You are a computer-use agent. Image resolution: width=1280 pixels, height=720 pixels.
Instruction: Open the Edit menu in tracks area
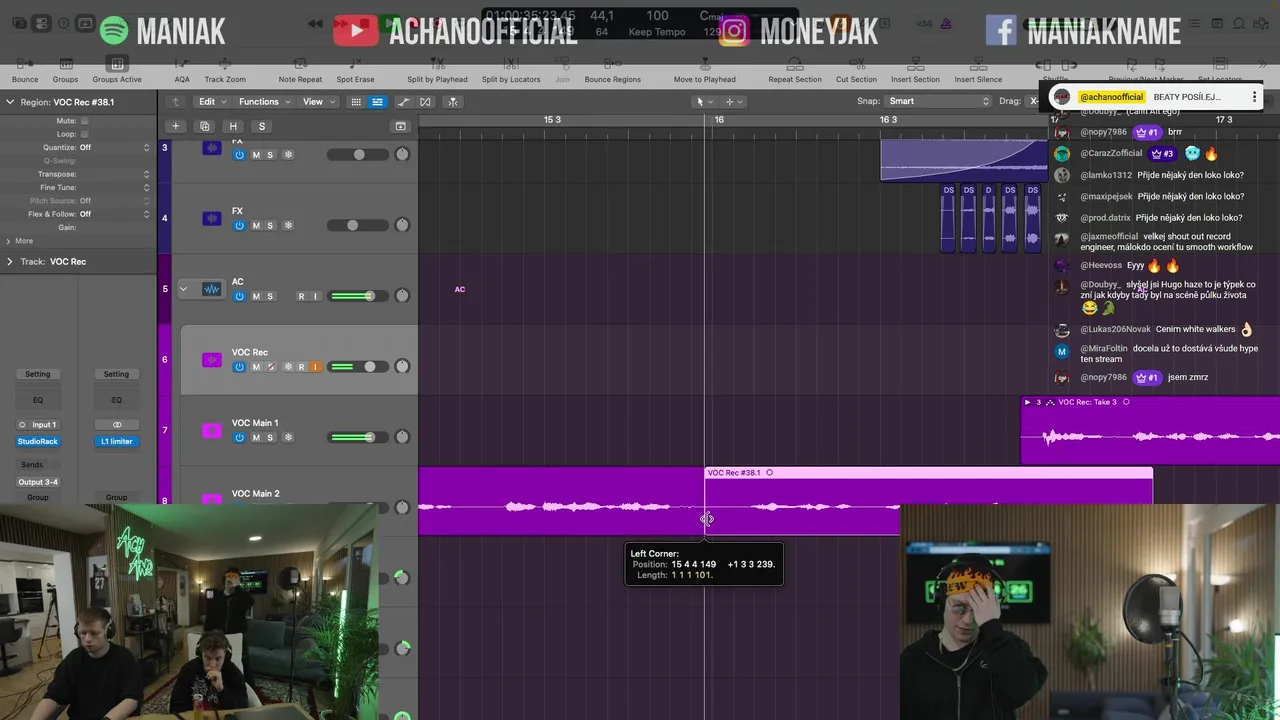click(x=212, y=101)
